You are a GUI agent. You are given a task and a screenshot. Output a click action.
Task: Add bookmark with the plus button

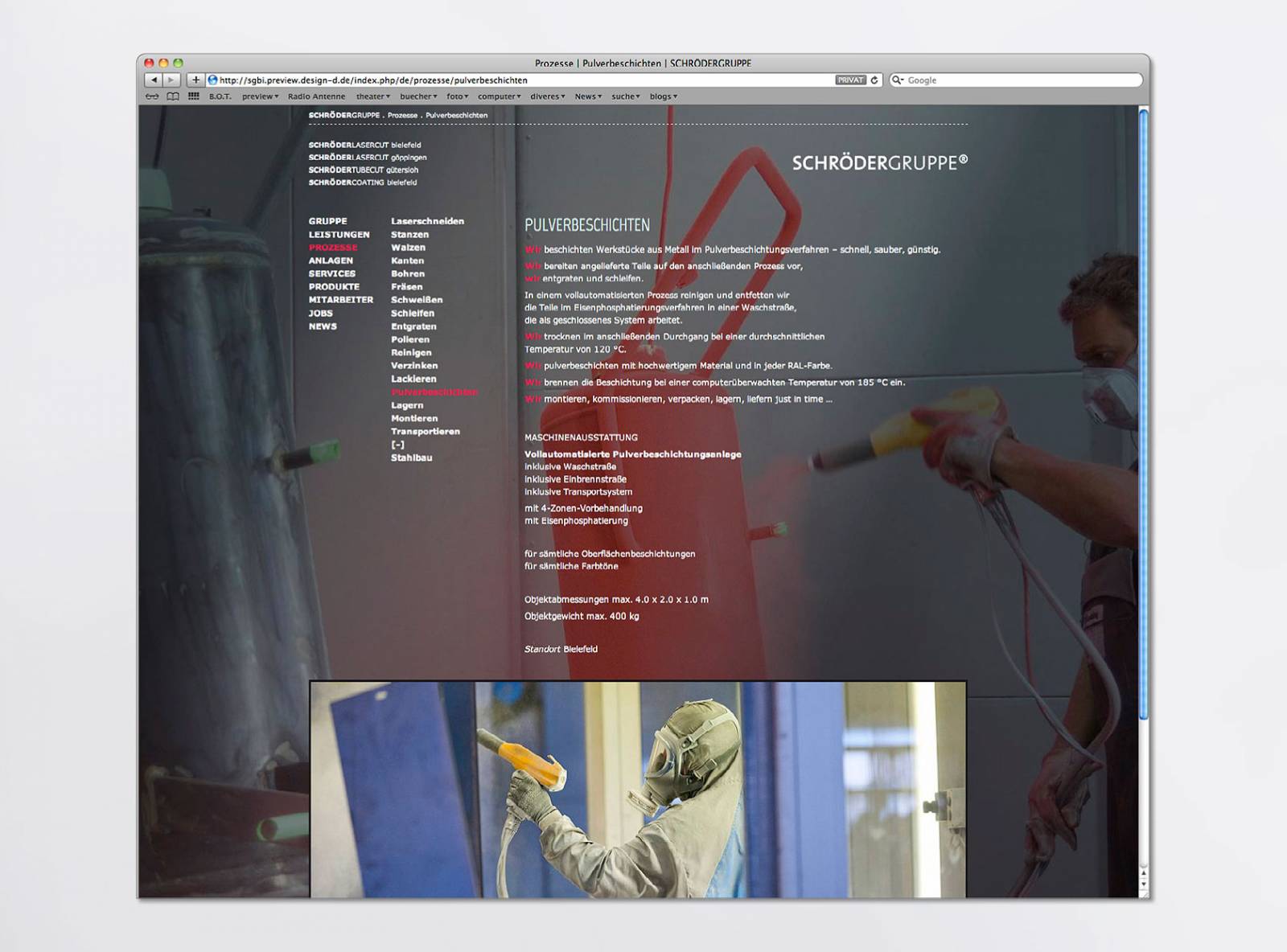coord(195,80)
